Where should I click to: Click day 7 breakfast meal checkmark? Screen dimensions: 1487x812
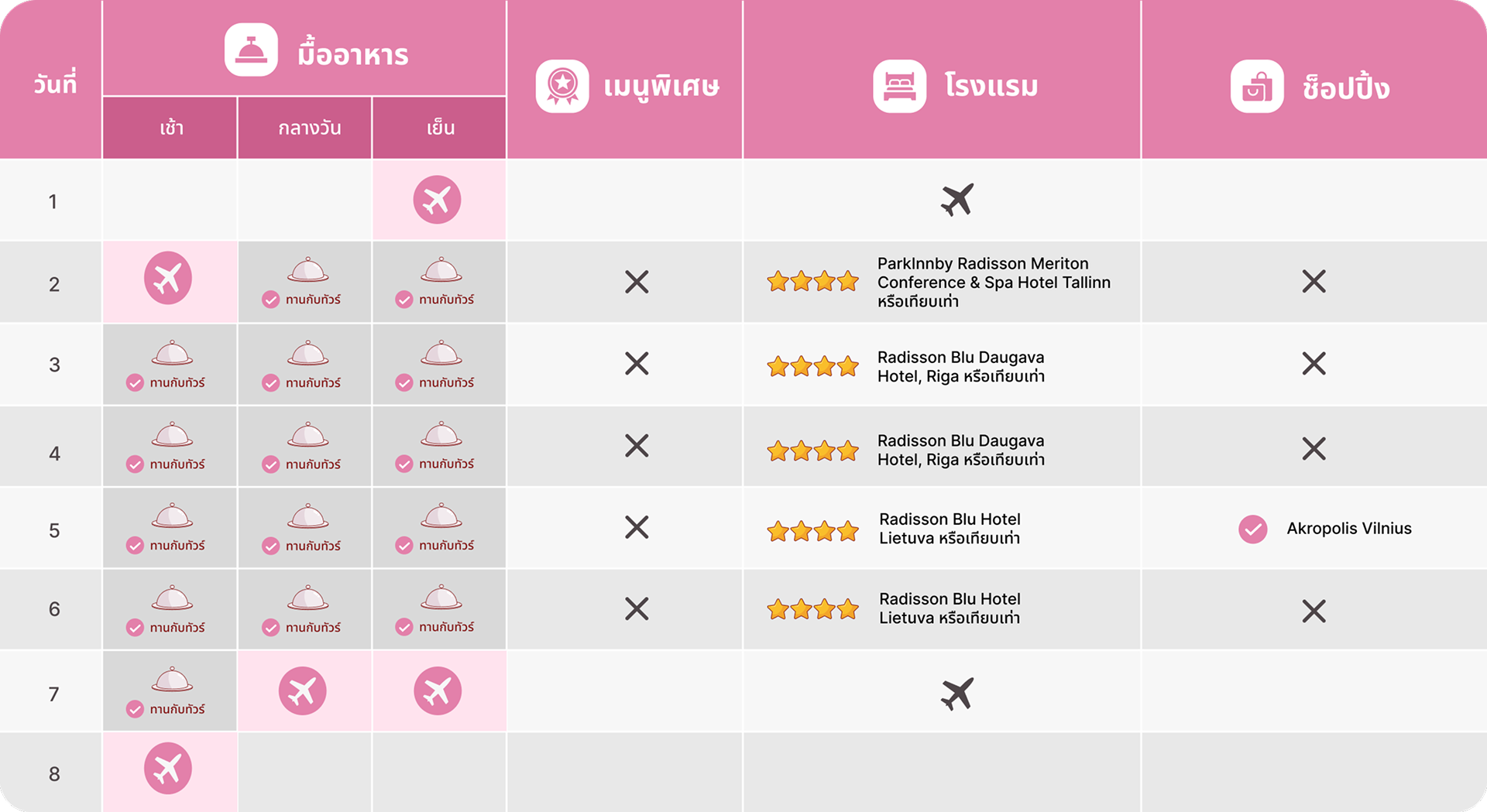click(135, 709)
